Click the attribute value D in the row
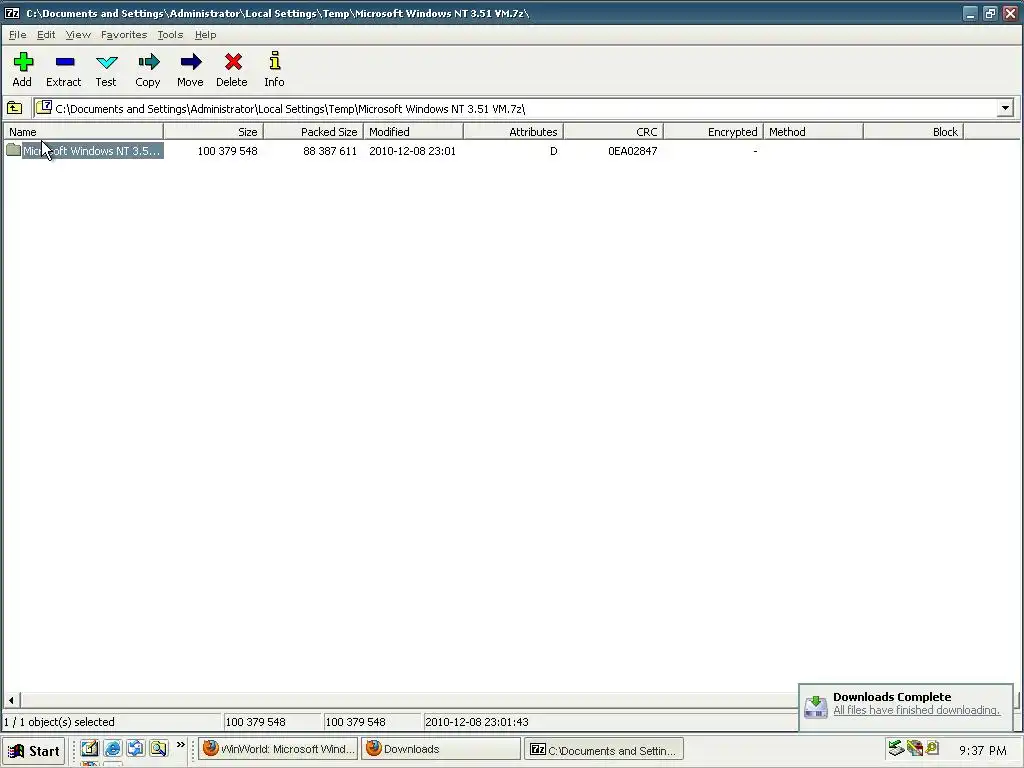 (553, 151)
